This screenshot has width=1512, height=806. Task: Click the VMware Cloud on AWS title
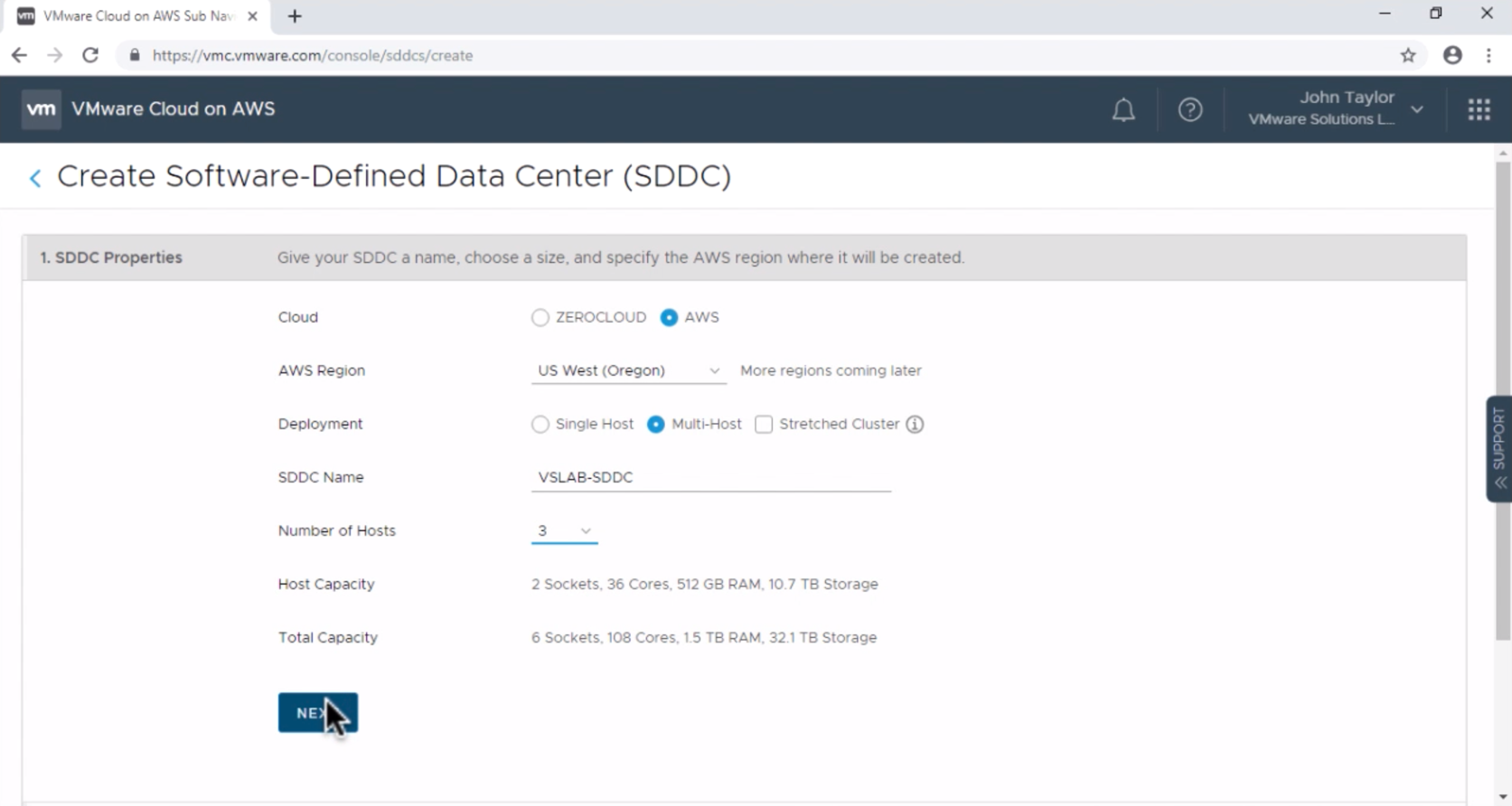pos(174,109)
